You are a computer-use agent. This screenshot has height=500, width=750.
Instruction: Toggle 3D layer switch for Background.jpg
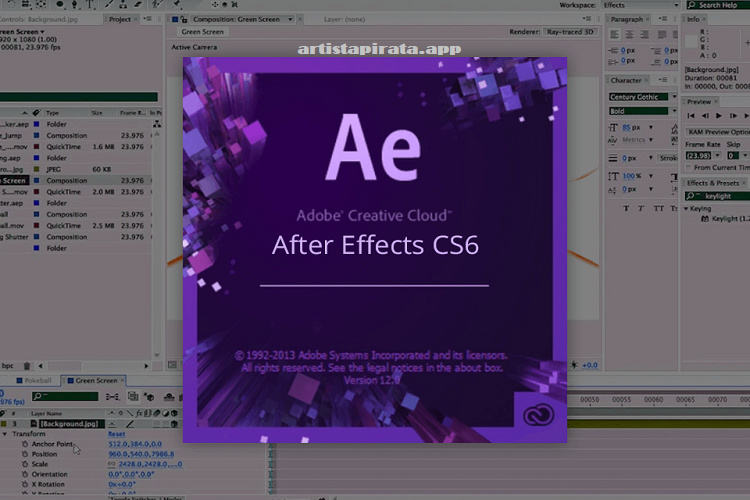(174, 424)
